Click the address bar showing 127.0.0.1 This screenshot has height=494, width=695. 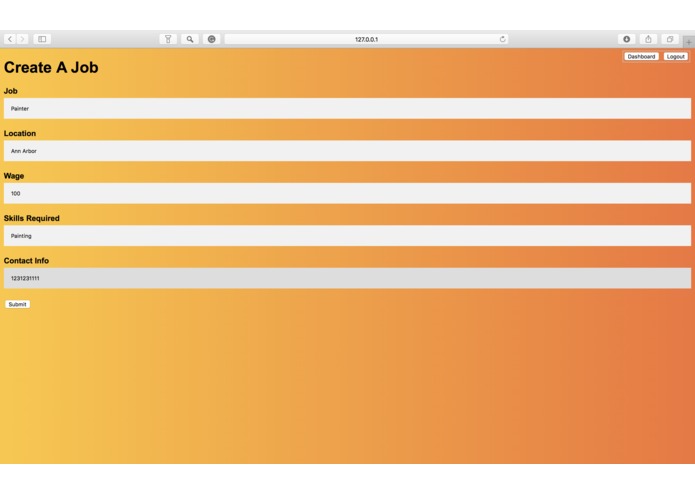coord(366,39)
